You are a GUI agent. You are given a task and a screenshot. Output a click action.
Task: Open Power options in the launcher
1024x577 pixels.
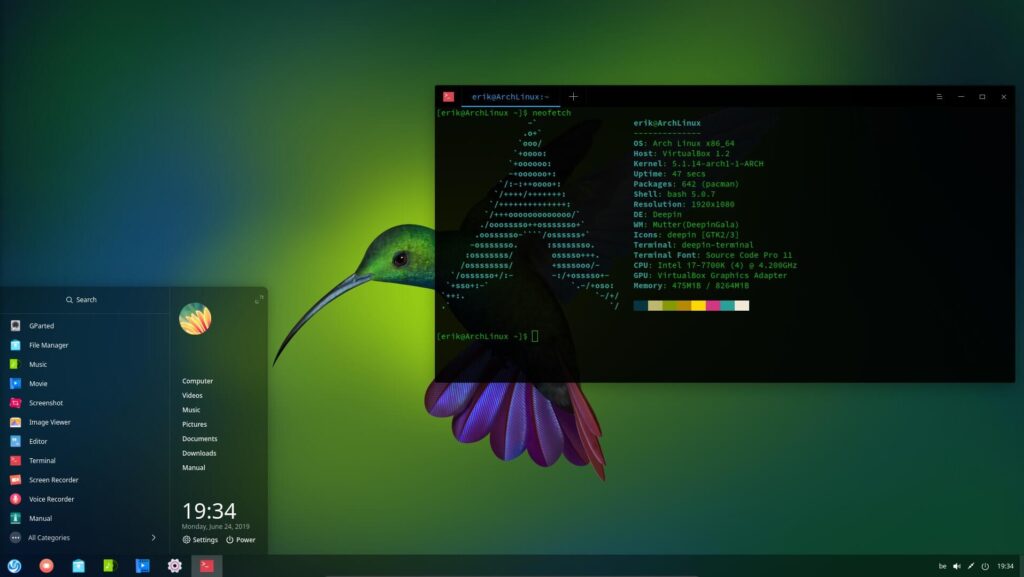[239, 539]
